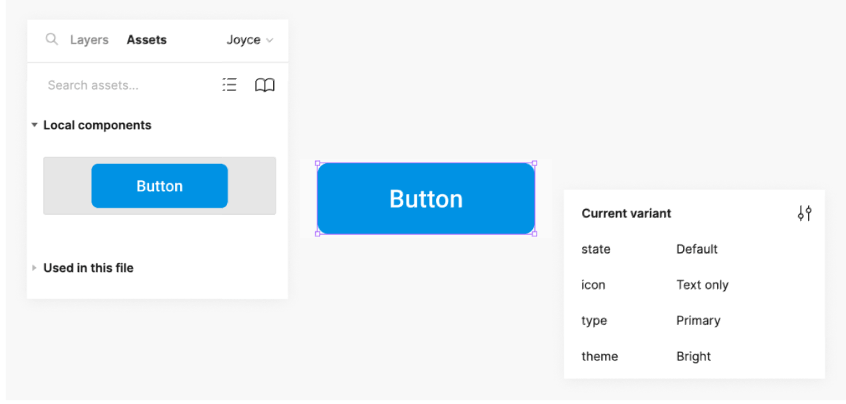Image resolution: width=846 pixels, height=404 pixels.
Task: Change the icon value Text only
Action: [x=702, y=285]
